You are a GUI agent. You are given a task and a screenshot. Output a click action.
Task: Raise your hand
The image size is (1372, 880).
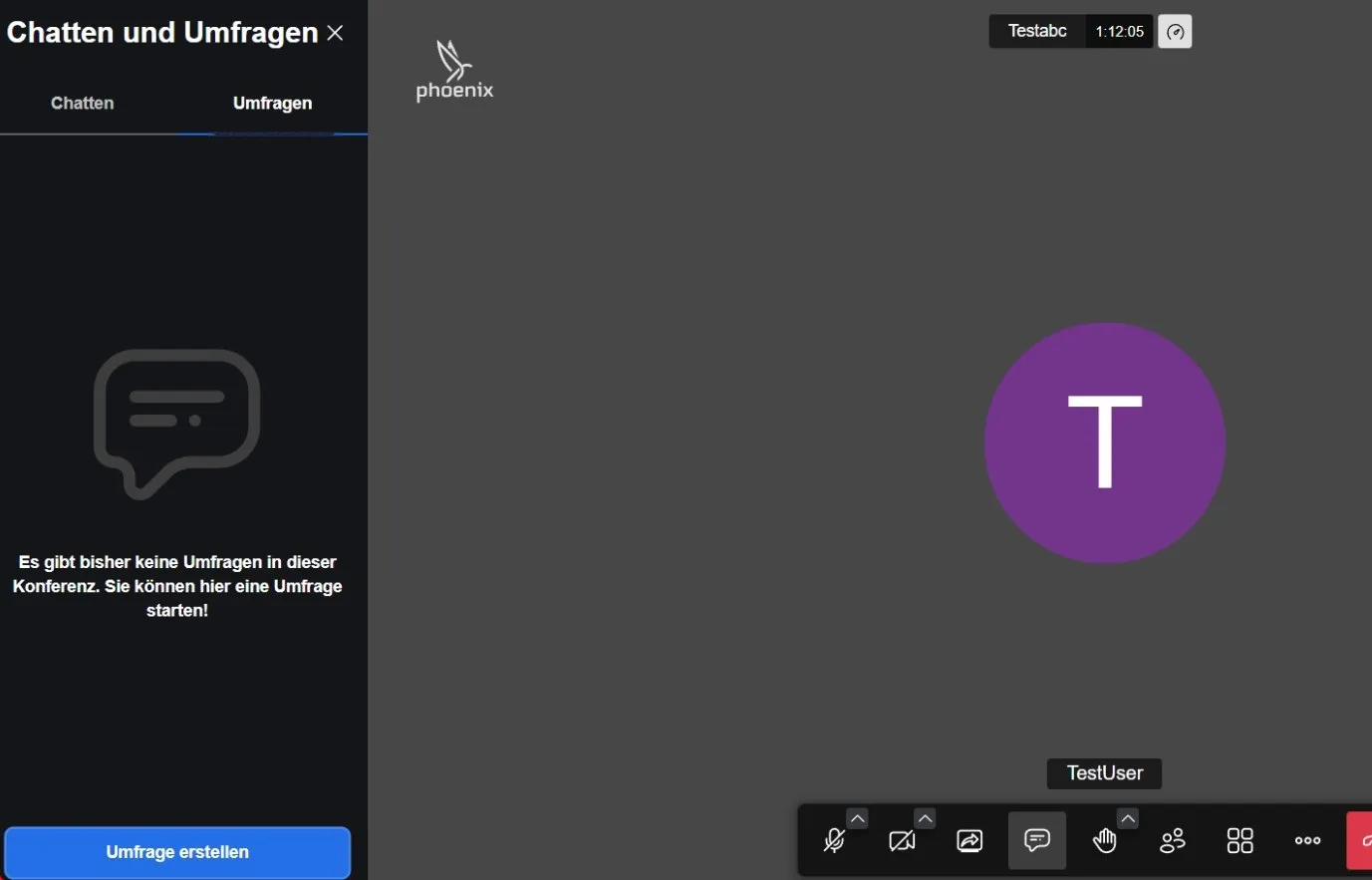click(x=1104, y=842)
